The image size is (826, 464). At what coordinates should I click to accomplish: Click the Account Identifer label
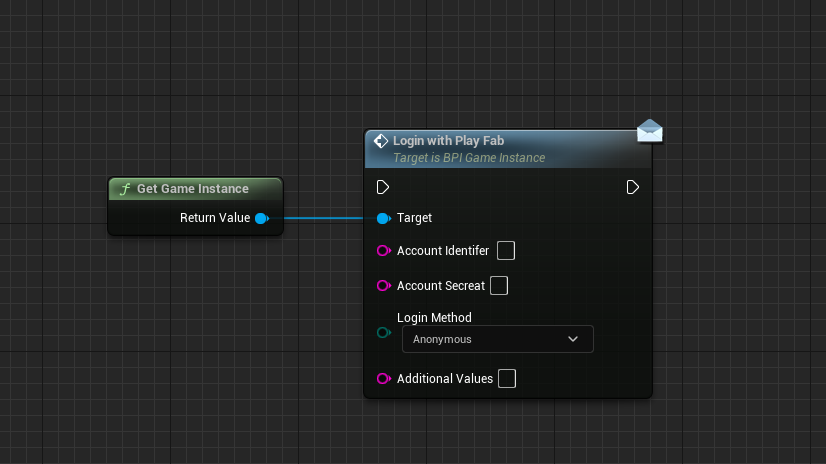click(442, 251)
